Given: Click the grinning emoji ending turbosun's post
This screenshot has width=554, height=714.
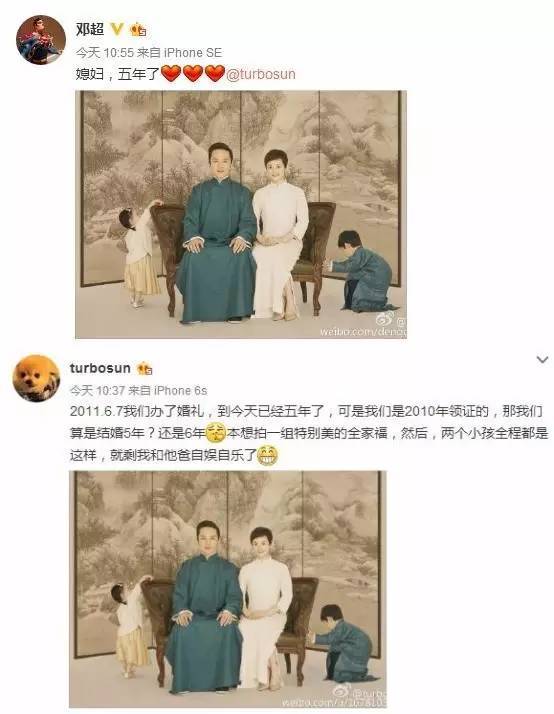Looking at the screenshot, I should pos(268,455).
